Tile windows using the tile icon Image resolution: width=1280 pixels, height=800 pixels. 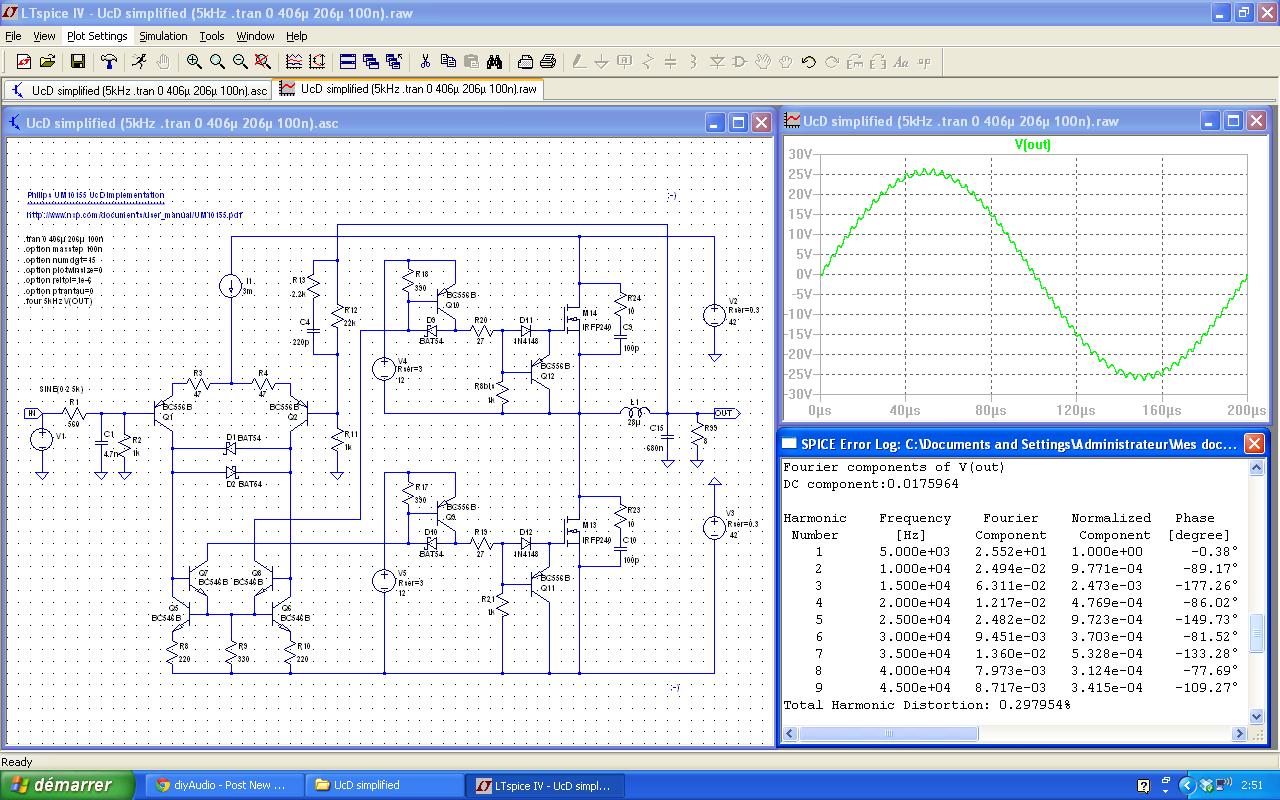[x=348, y=62]
